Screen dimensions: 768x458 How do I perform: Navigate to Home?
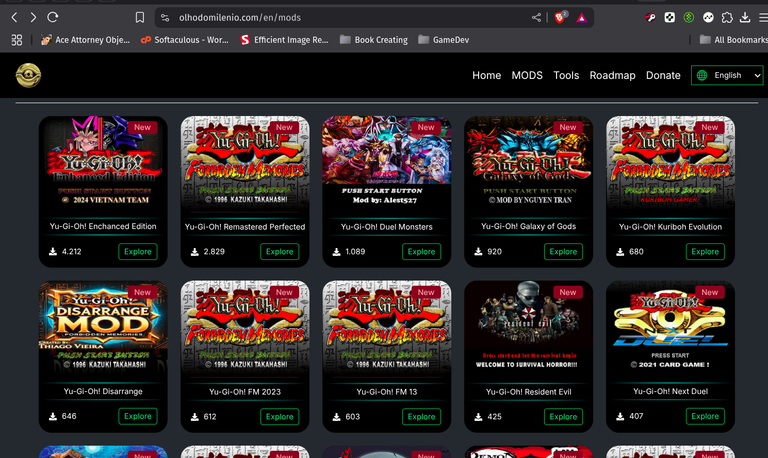pos(486,75)
